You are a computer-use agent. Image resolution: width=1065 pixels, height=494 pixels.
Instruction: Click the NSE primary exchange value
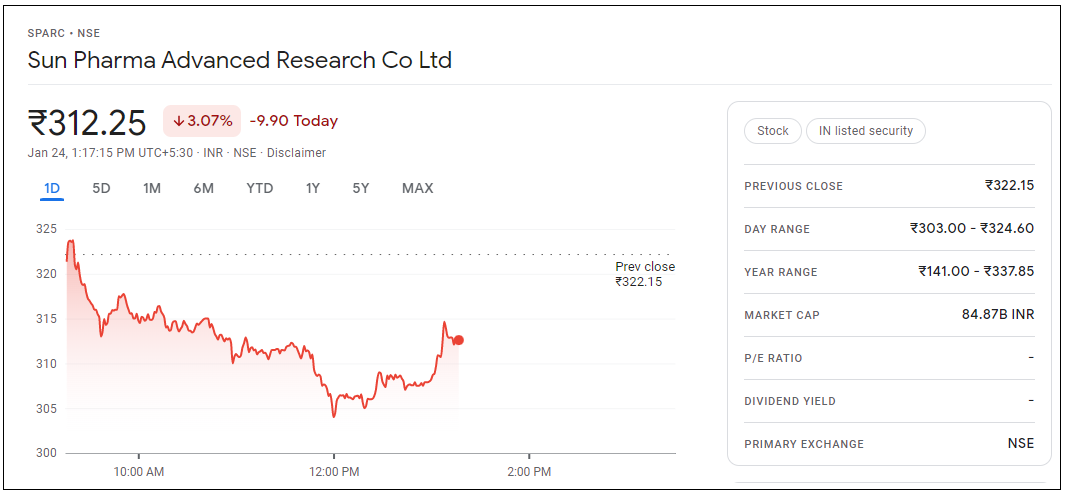(x=1021, y=444)
